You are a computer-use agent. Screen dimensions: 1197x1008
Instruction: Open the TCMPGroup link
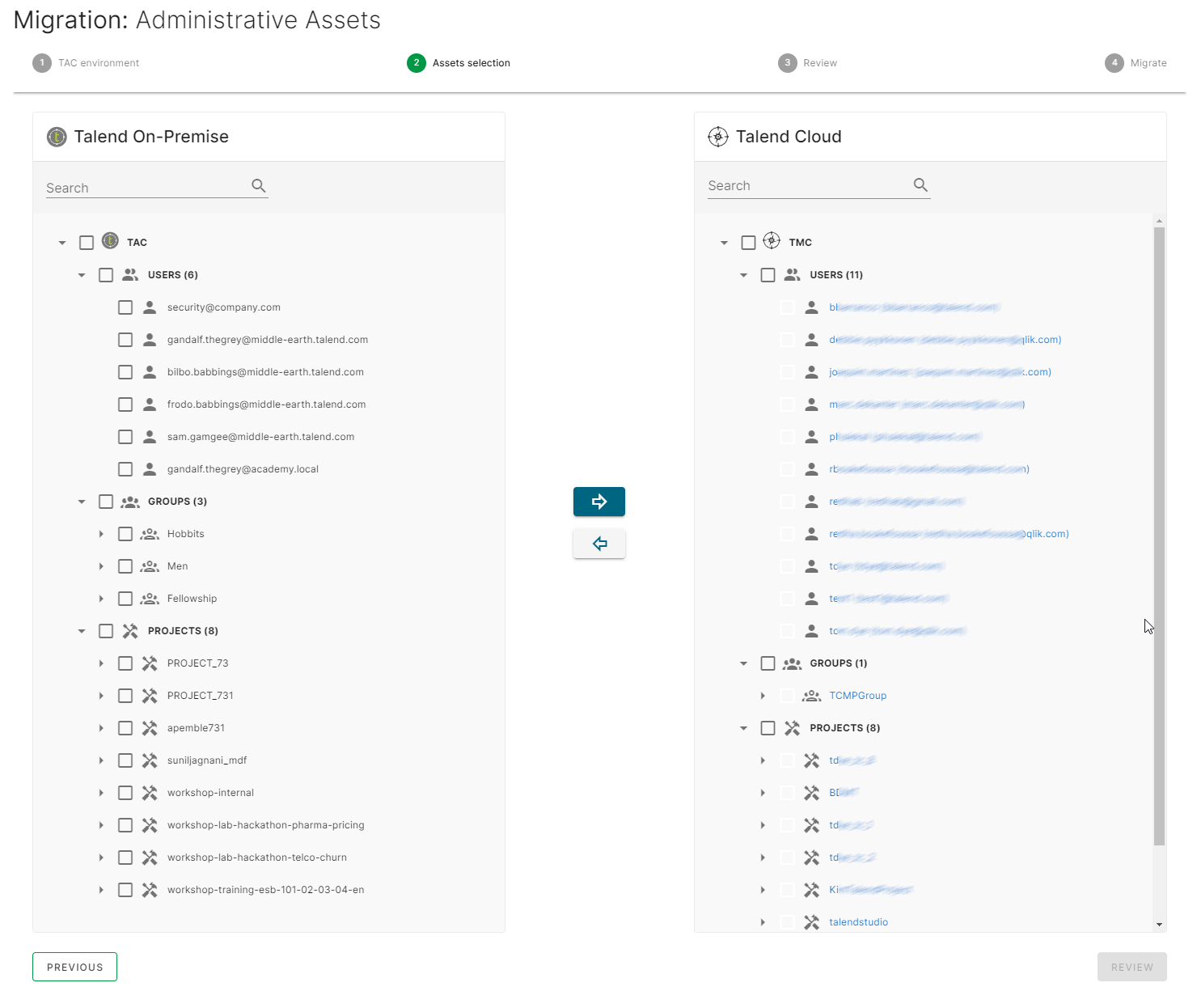[x=857, y=695]
